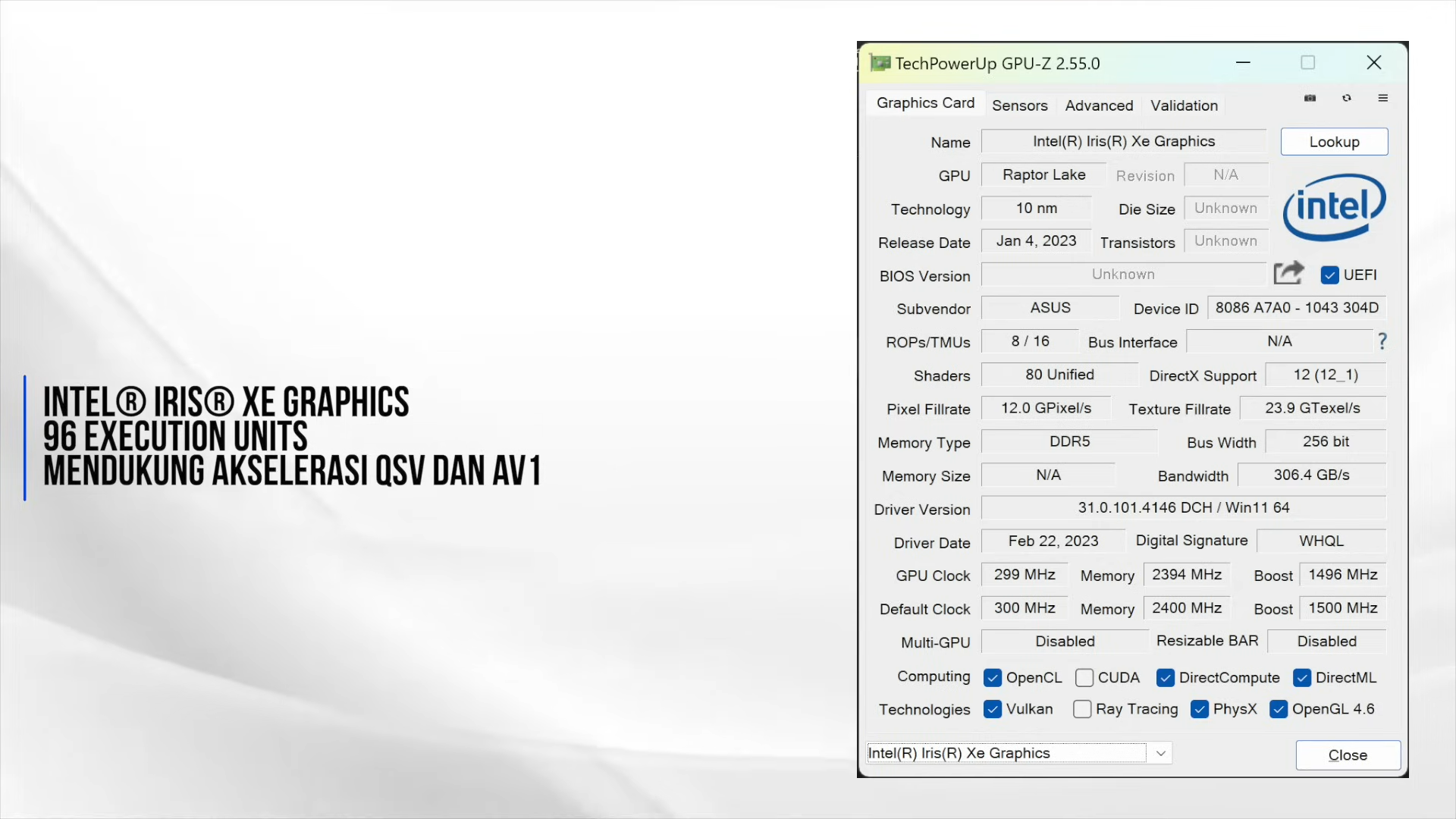Click the GPU-Z screenshot camera icon
This screenshot has width=1456, height=819.
click(x=1310, y=98)
